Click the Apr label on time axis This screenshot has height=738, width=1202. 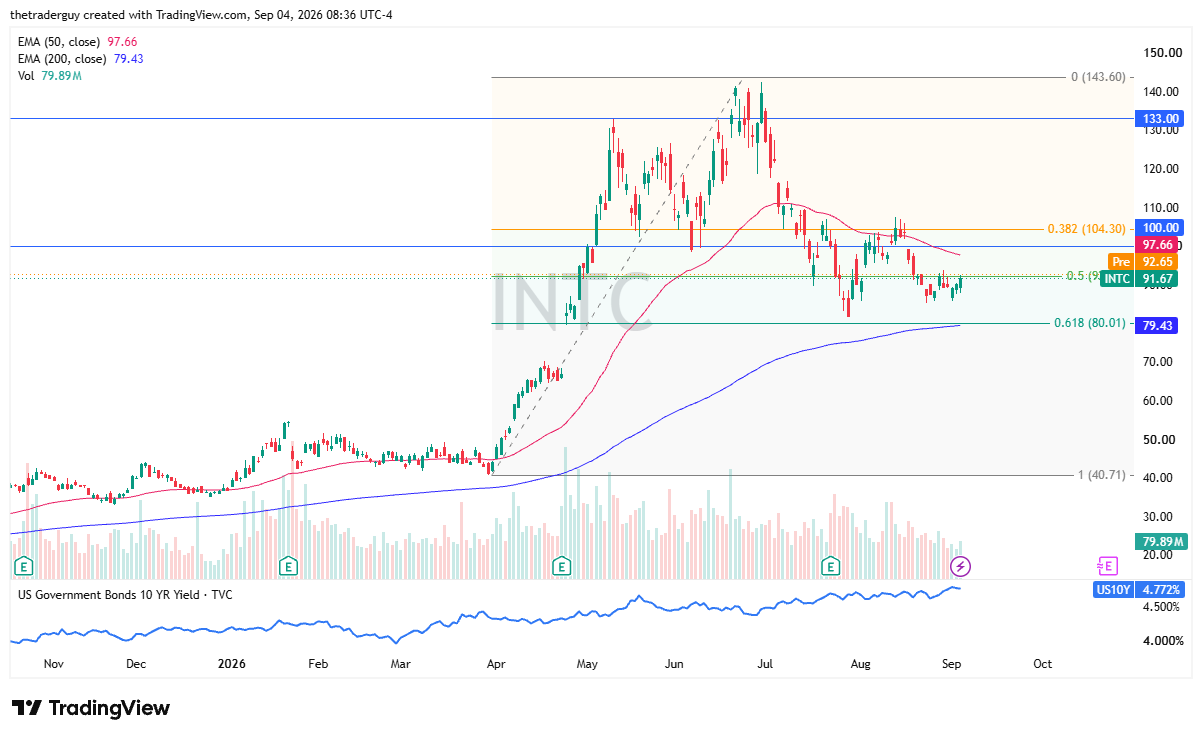pos(494,664)
